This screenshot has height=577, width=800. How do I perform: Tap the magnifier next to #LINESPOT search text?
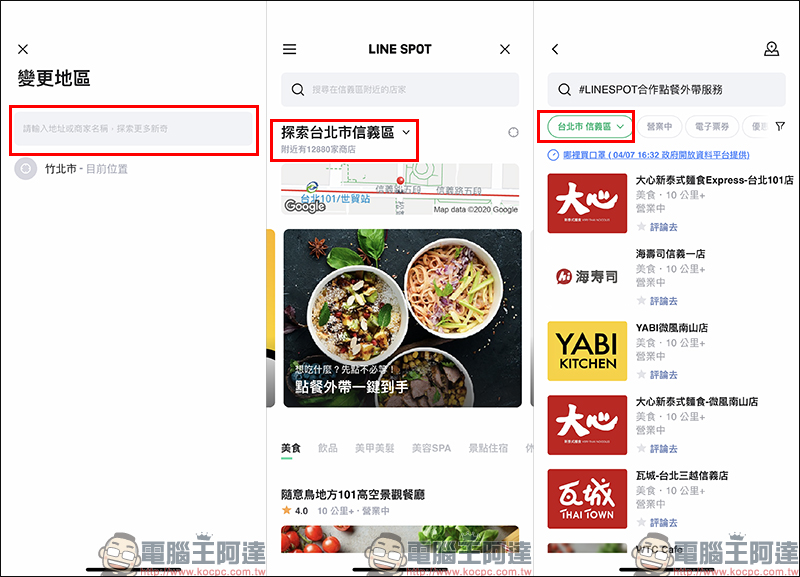[564, 89]
